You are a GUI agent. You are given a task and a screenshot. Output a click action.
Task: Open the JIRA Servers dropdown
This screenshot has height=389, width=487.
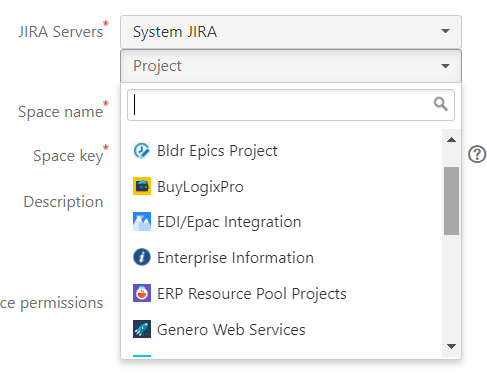[x=291, y=32]
